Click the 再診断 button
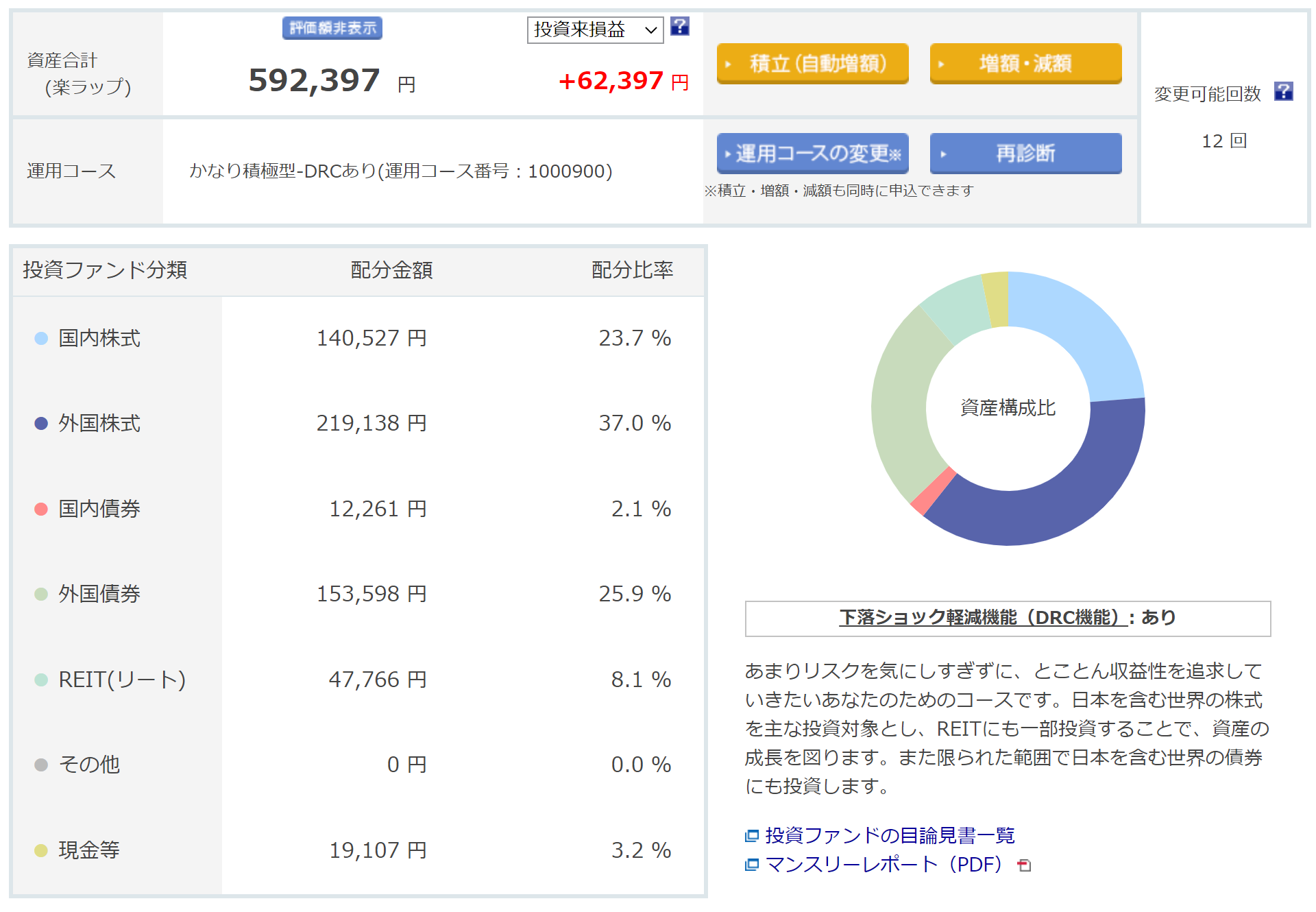Viewport: 1316px width, 912px height. (1025, 154)
